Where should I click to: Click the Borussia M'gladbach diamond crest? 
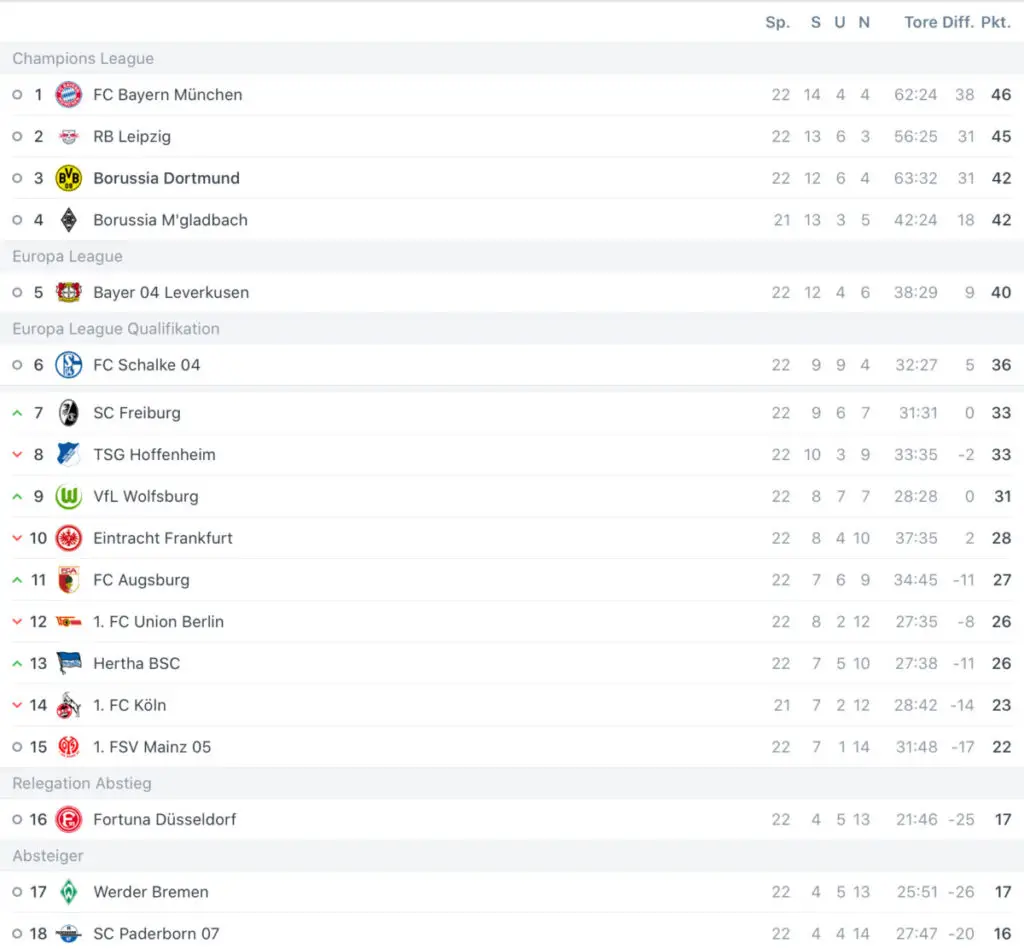[69, 220]
